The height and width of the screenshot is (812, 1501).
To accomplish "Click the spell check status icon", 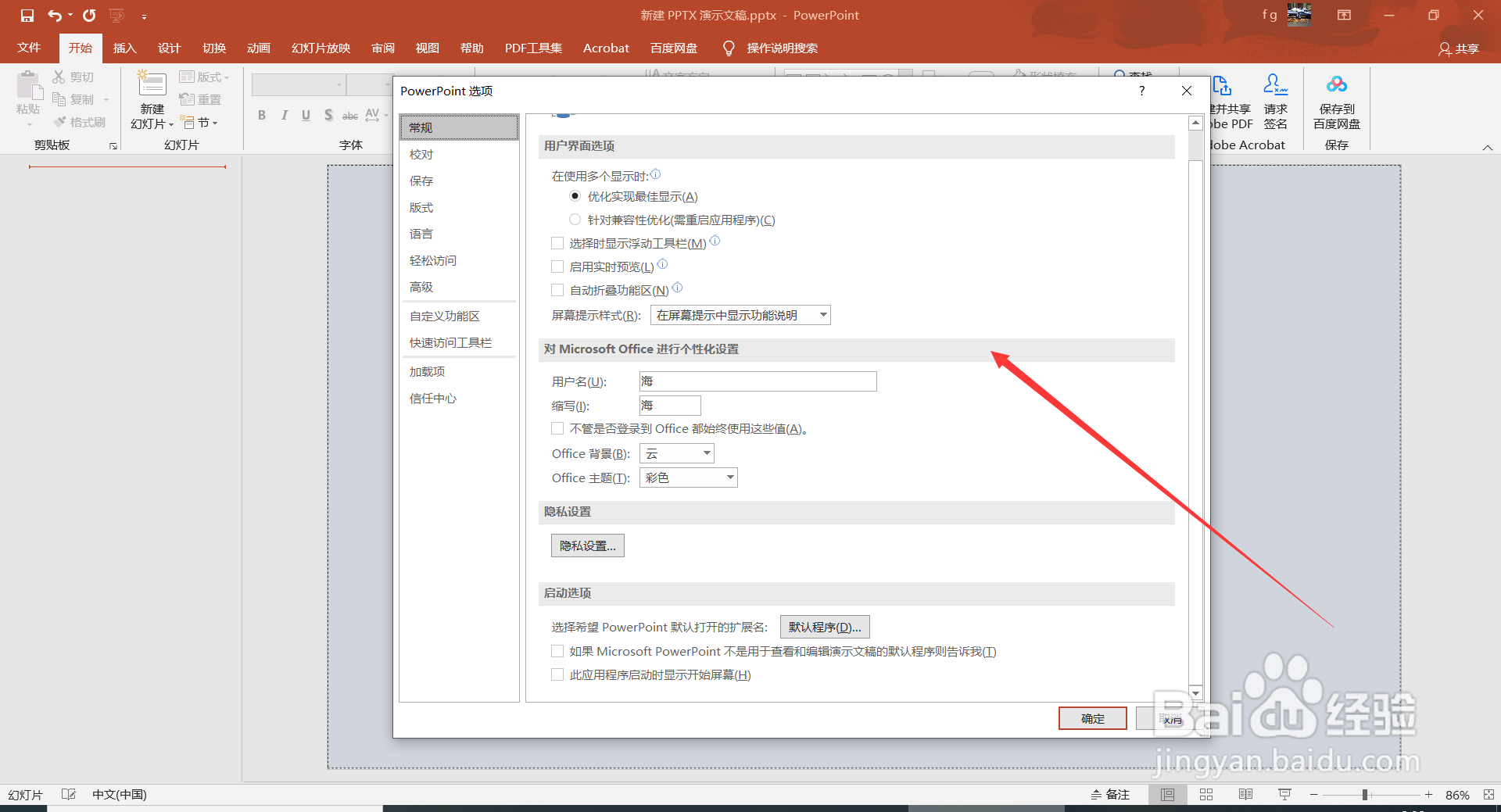I will pyautogui.click(x=69, y=795).
